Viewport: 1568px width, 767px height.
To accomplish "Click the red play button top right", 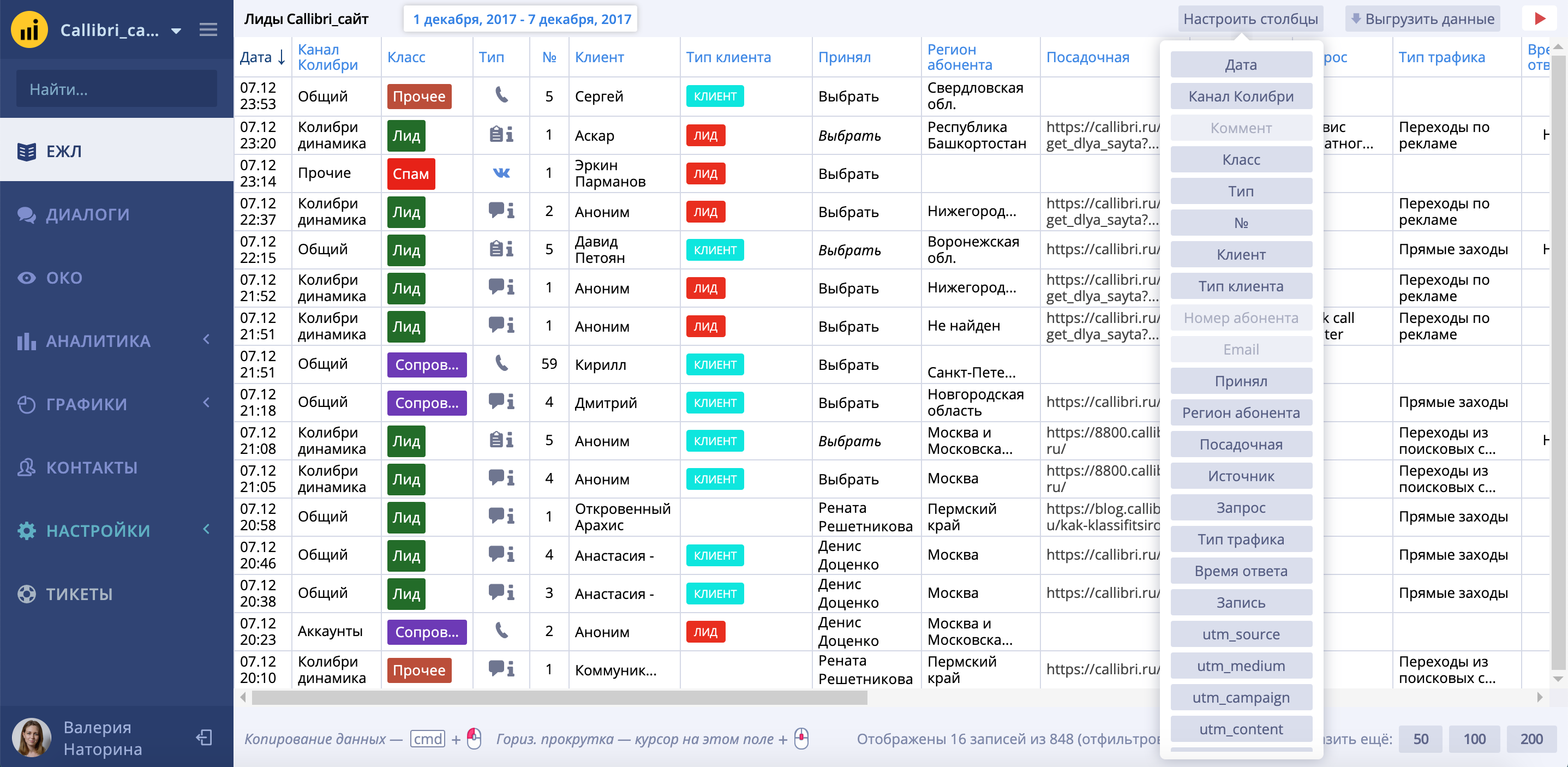I will [1540, 19].
